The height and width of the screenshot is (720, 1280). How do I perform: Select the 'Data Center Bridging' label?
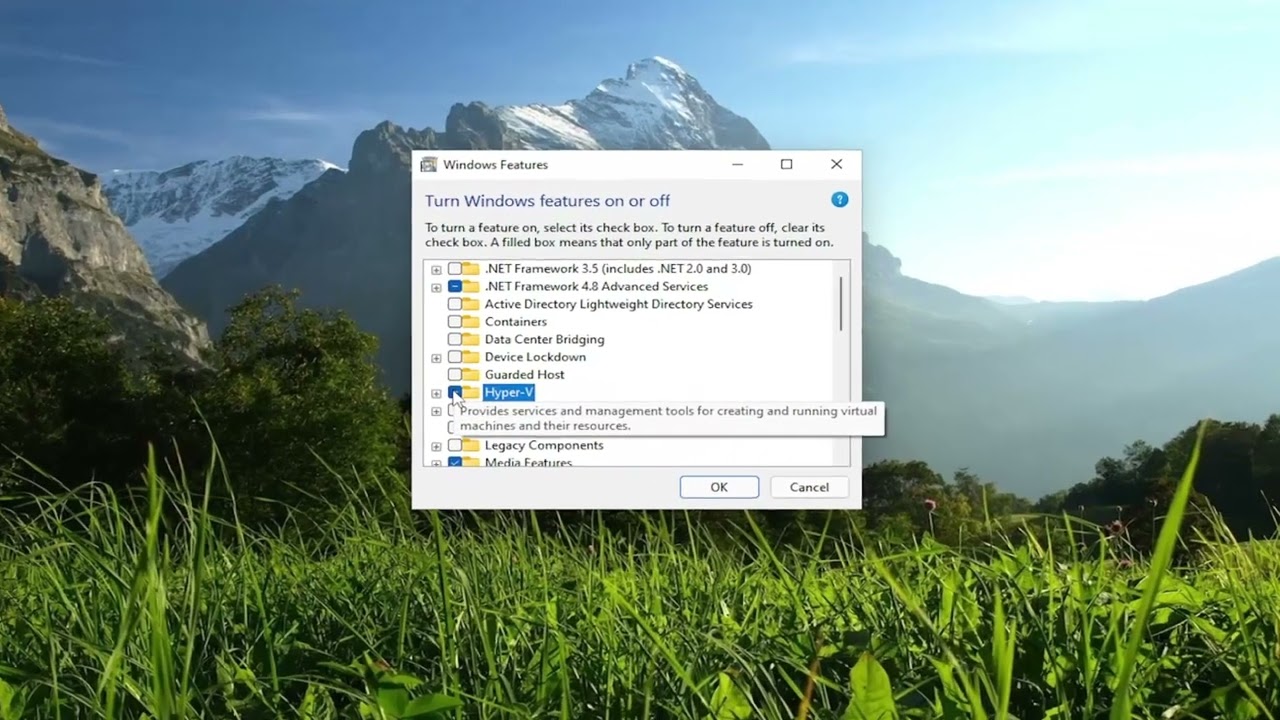point(544,340)
